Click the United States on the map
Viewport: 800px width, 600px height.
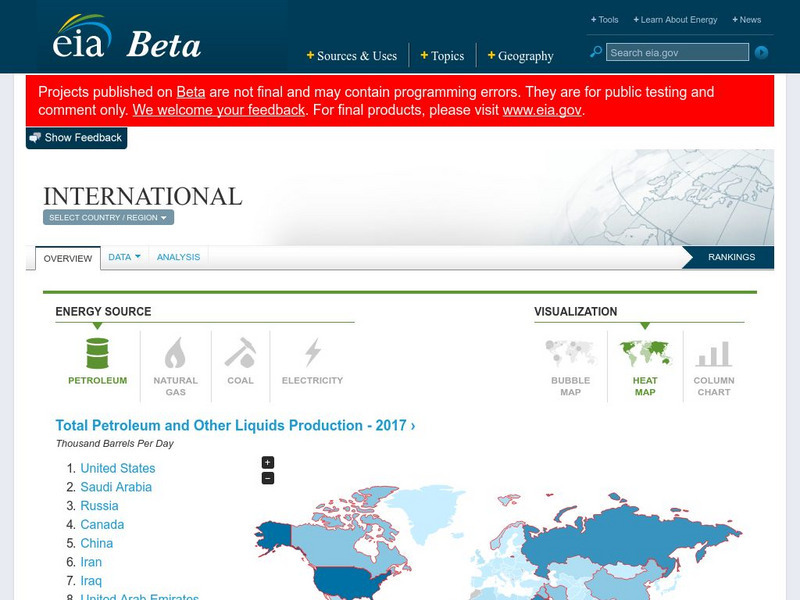[x=340, y=580]
